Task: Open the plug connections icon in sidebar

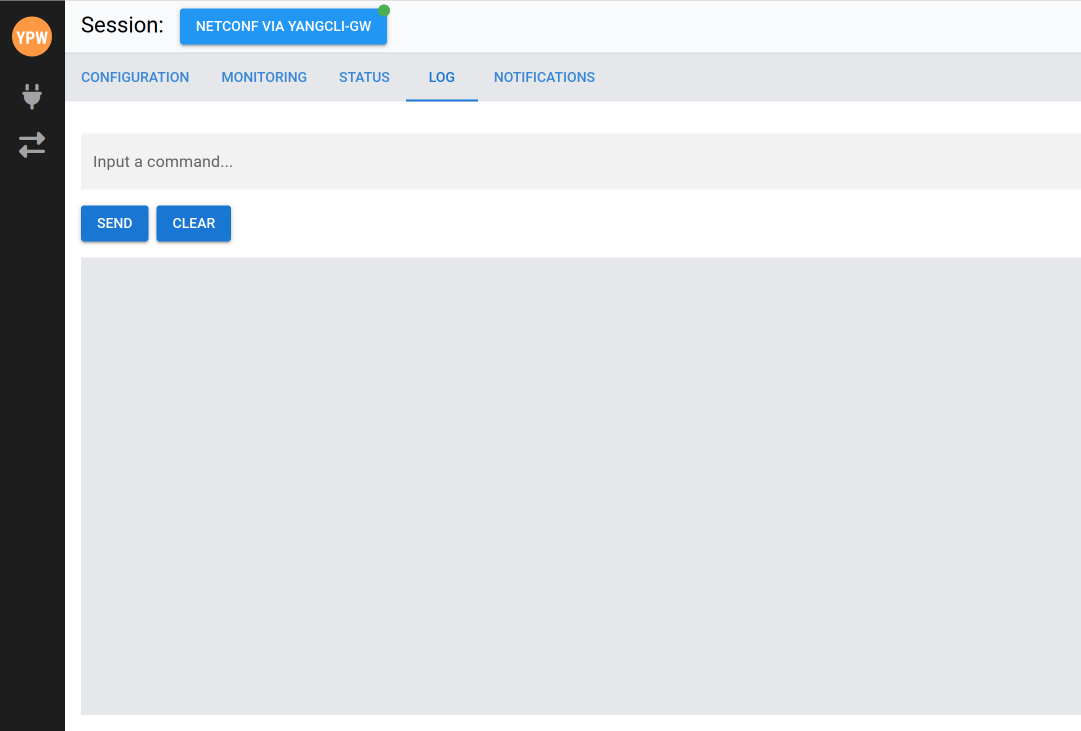Action: [32, 96]
